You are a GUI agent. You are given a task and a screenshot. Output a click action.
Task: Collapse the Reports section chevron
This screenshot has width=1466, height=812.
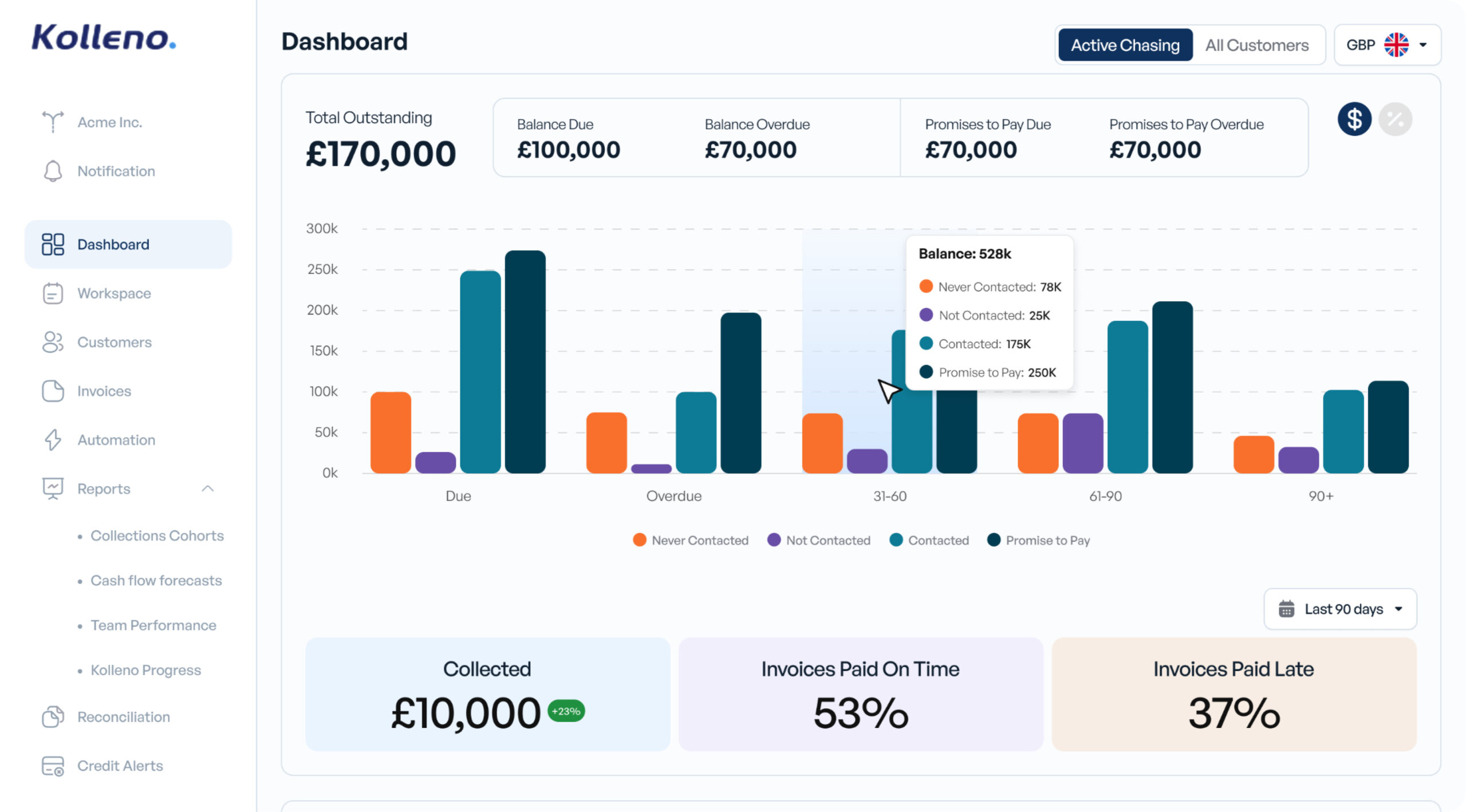tap(208, 488)
